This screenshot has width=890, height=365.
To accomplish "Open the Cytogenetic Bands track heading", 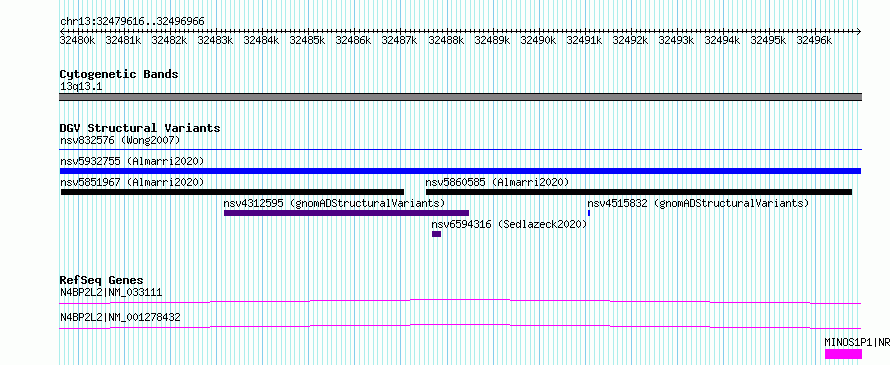I will (x=119, y=74).
